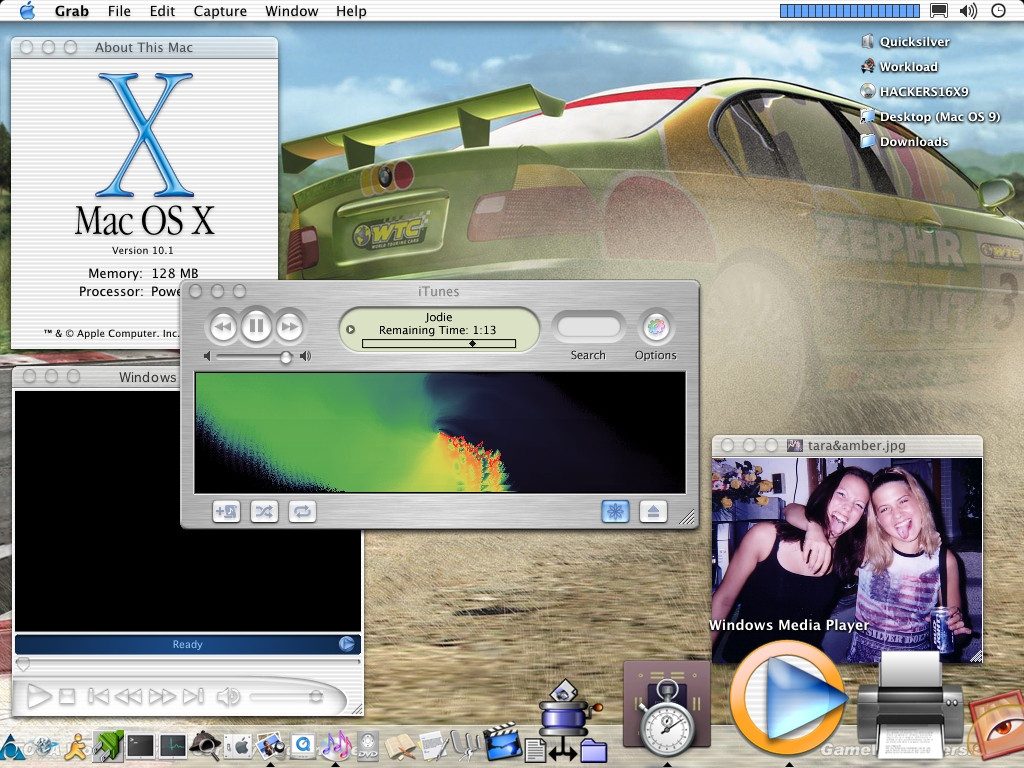Open Keychain Access from the Dock
The height and width of the screenshot is (768, 1024).
(465, 746)
